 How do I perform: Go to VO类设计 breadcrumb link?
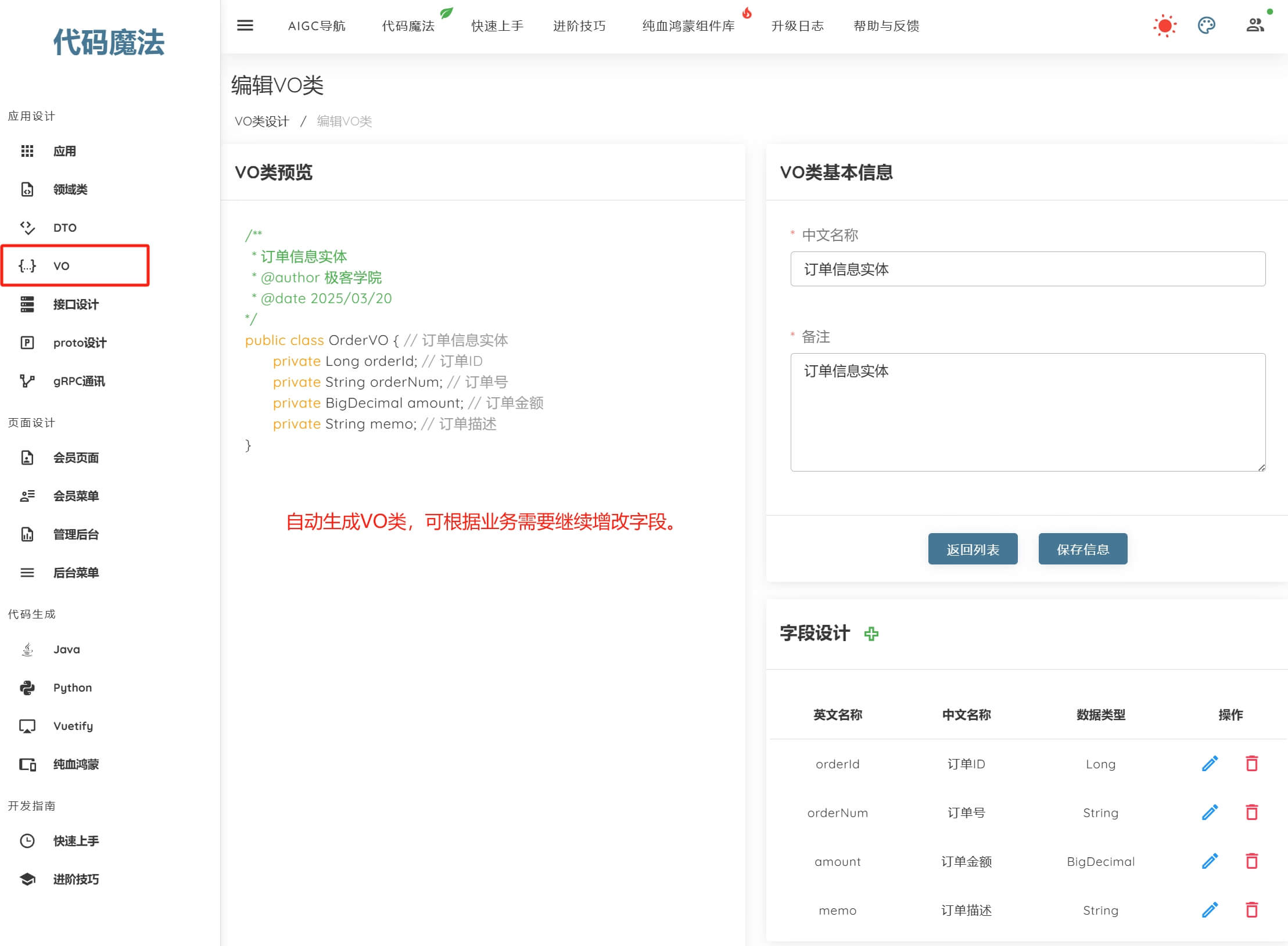[261, 121]
